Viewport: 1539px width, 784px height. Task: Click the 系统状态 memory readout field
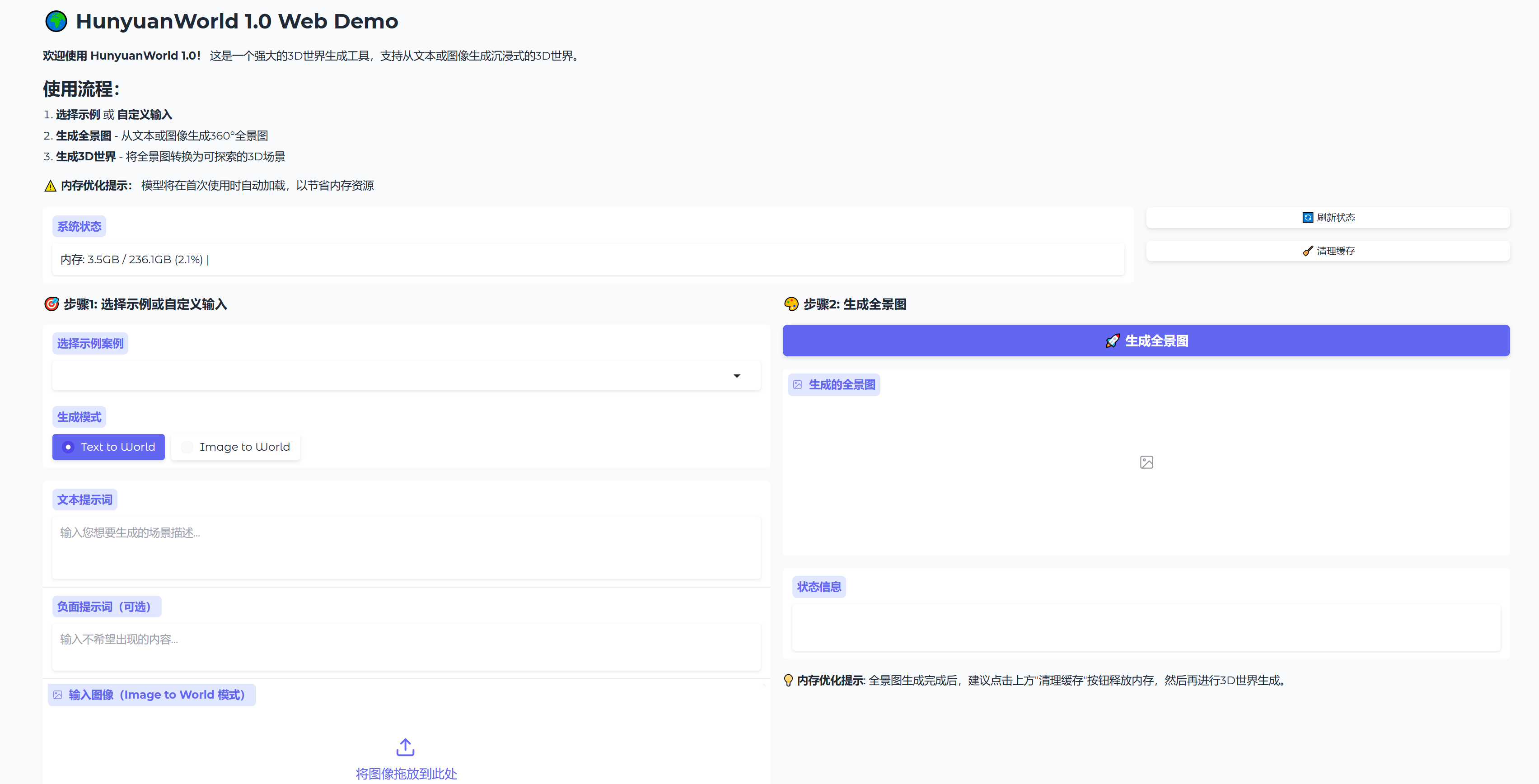tap(588, 260)
